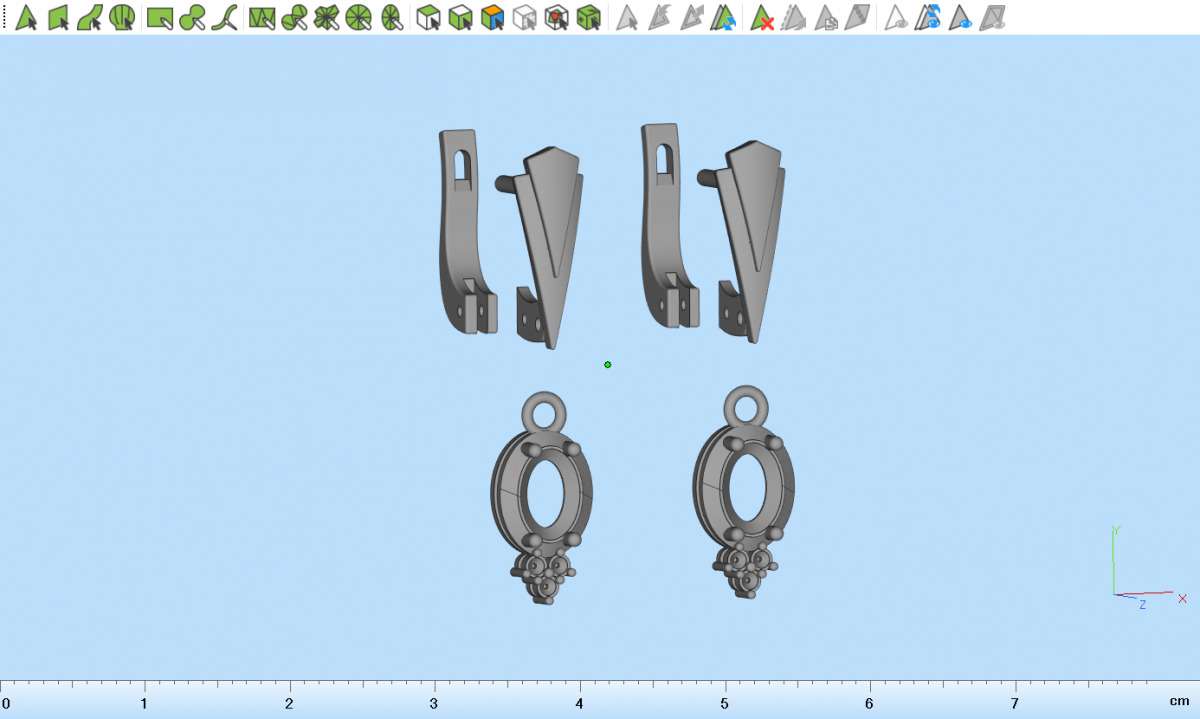Click the transparent ghost cube icon
The height and width of the screenshot is (719, 1200).
(x=524, y=17)
